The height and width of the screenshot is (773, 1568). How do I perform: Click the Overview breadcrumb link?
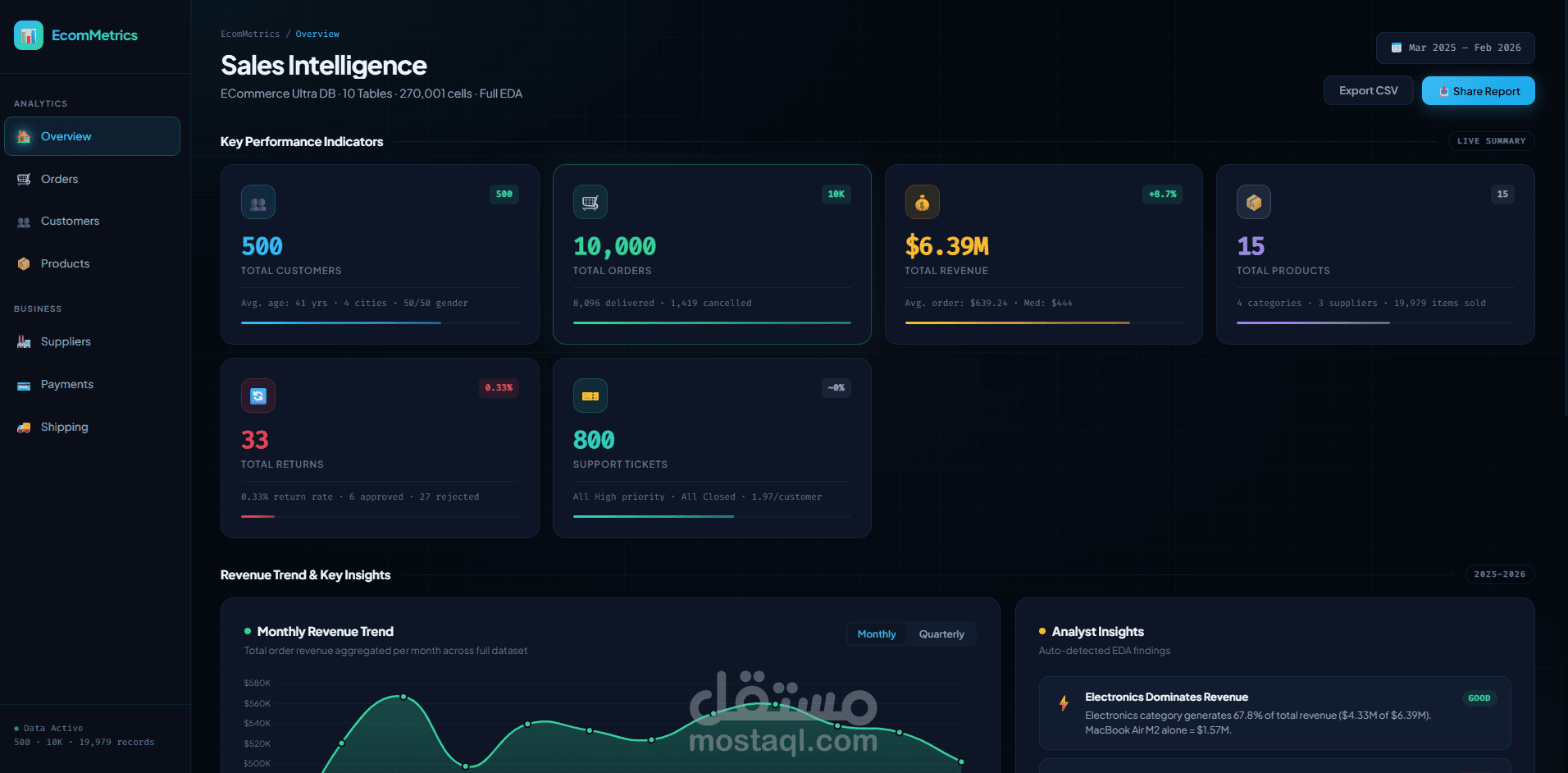click(x=317, y=34)
